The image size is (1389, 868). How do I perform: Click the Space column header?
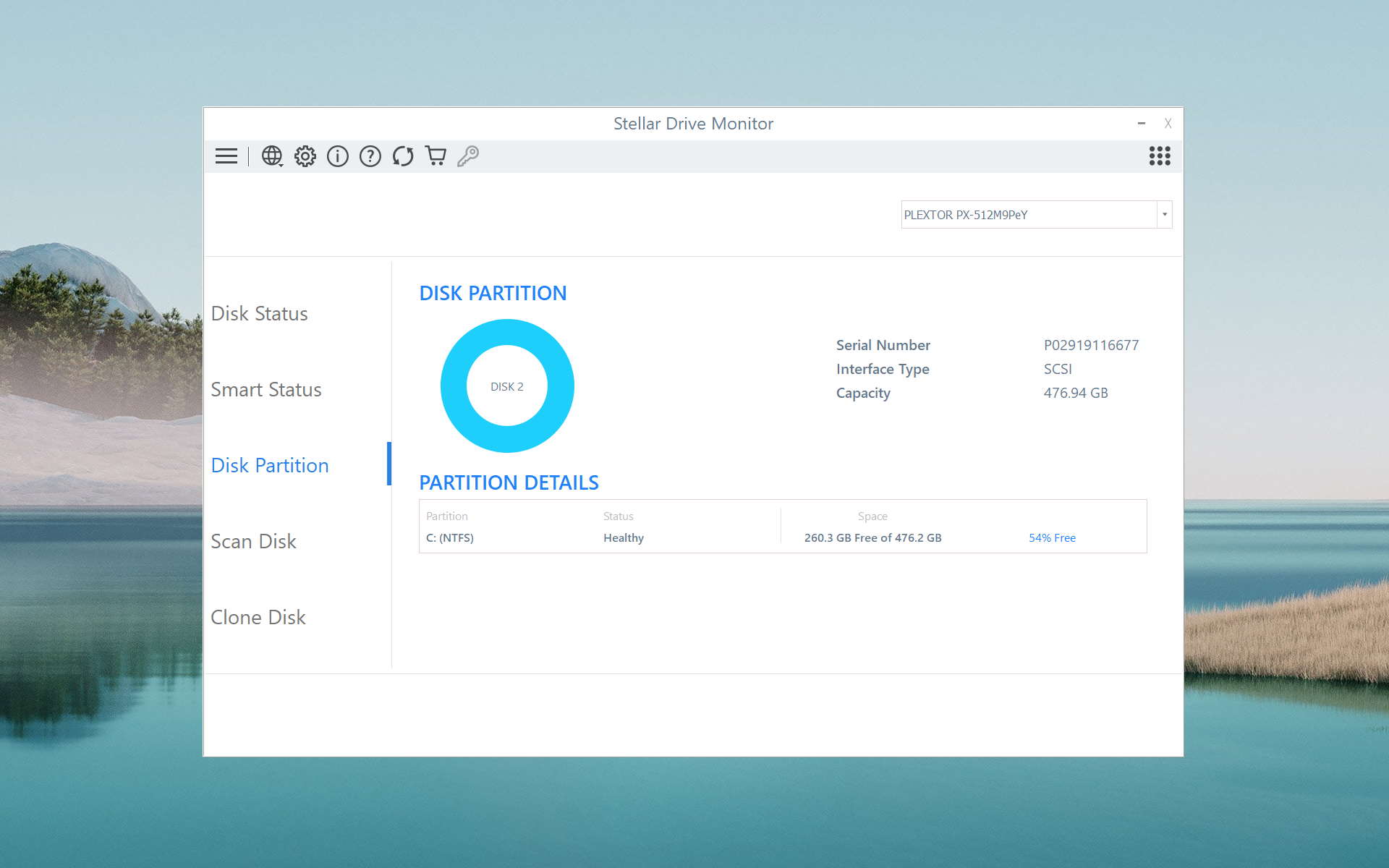(x=872, y=516)
